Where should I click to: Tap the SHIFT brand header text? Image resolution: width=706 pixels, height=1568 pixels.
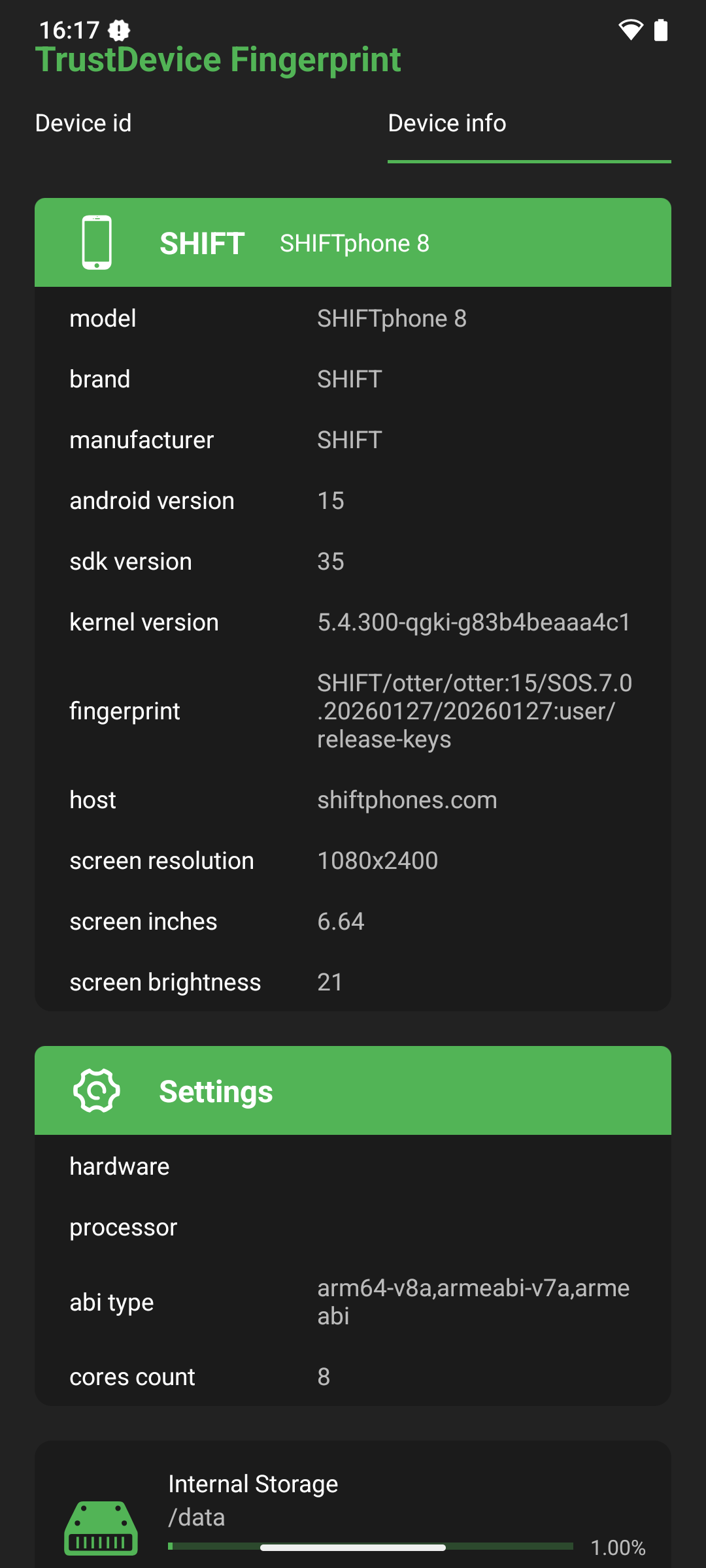coord(202,244)
